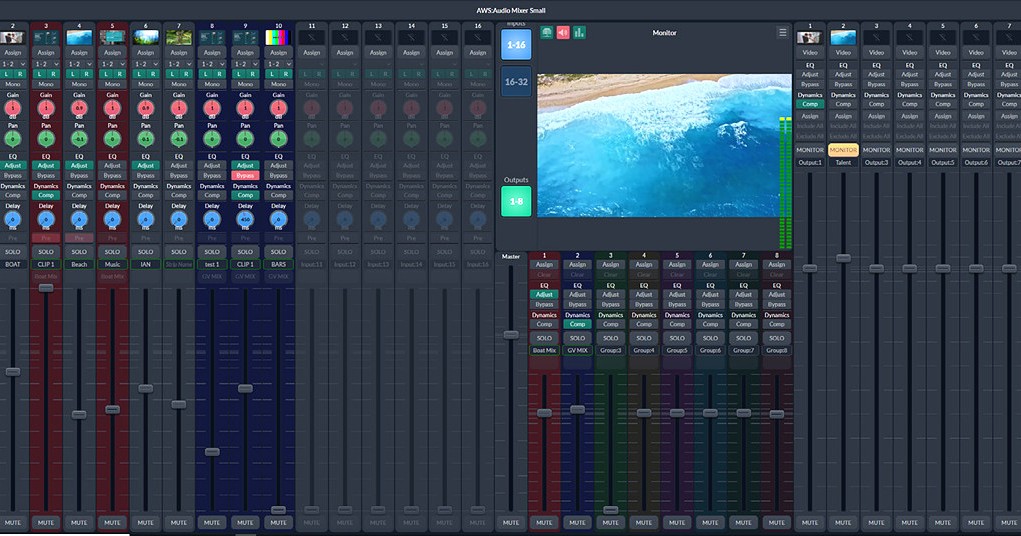1021x536 pixels.
Task: Click the Boat Mix label under input 3
Action: (x=46, y=277)
